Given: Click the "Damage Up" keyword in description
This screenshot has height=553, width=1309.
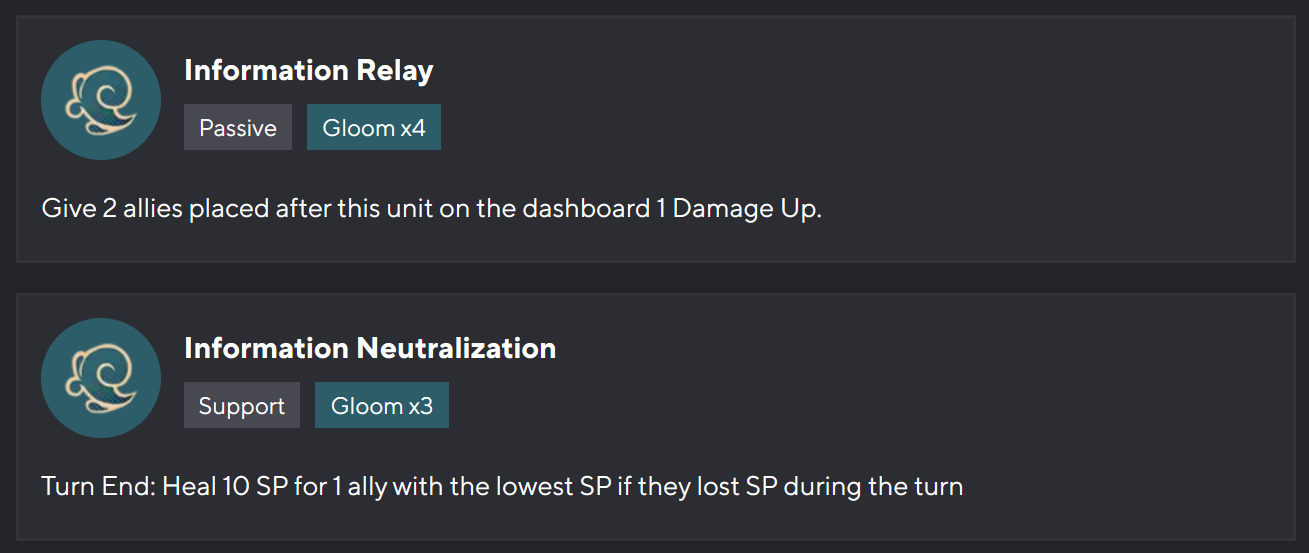Looking at the screenshot, I should coord(745,210).
